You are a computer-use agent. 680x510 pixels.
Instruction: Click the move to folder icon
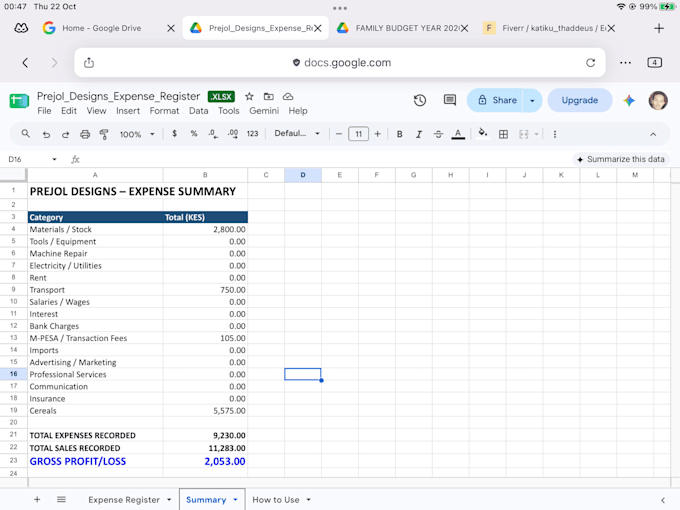[x=269, y=96]
